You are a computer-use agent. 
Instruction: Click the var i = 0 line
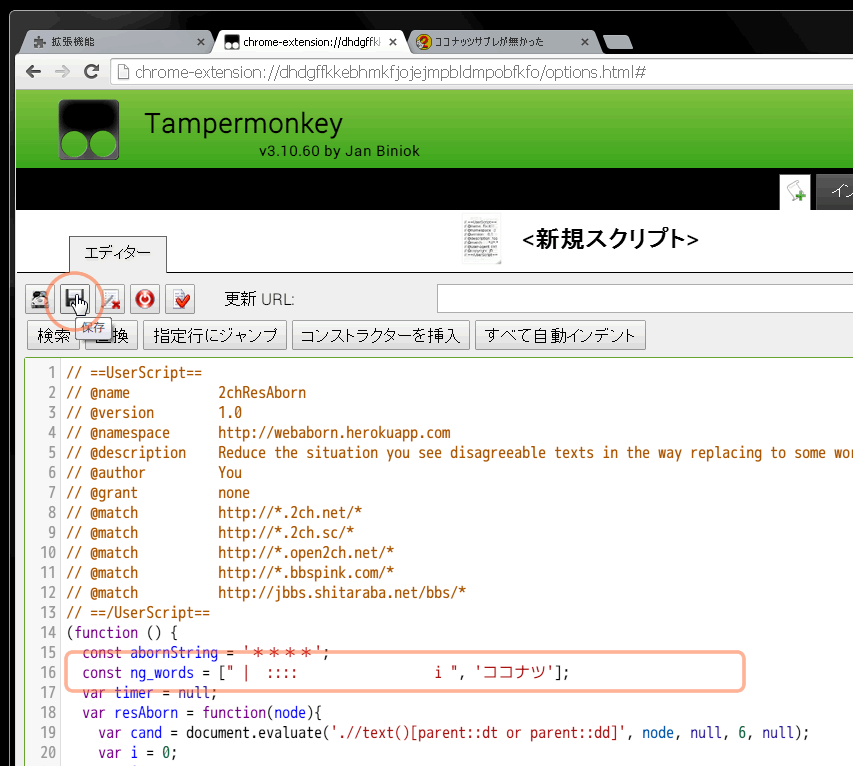pos(138,753)
